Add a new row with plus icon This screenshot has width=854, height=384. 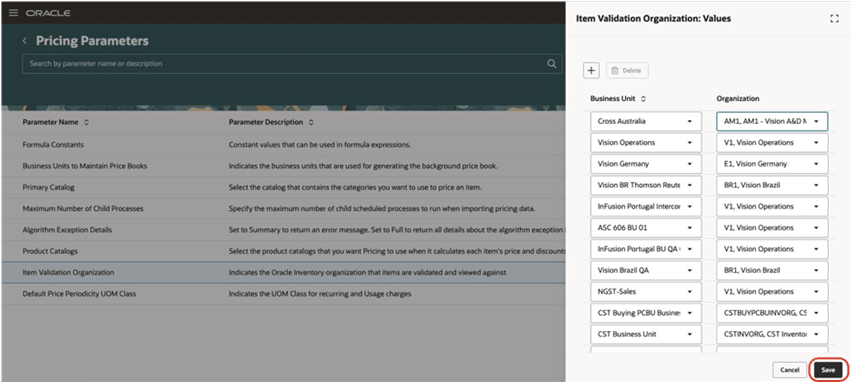coord(591,70)
